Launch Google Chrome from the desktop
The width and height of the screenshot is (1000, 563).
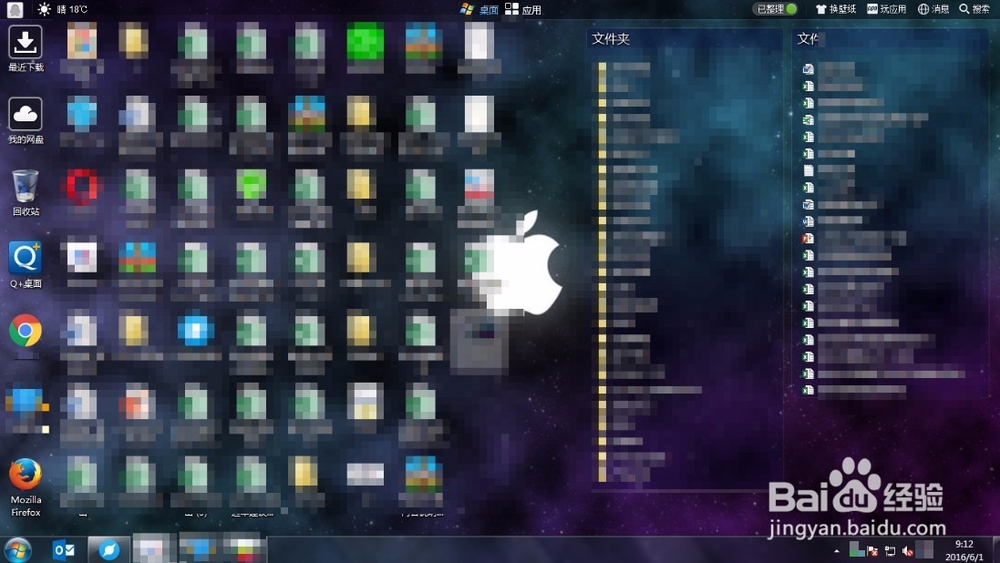26,331
